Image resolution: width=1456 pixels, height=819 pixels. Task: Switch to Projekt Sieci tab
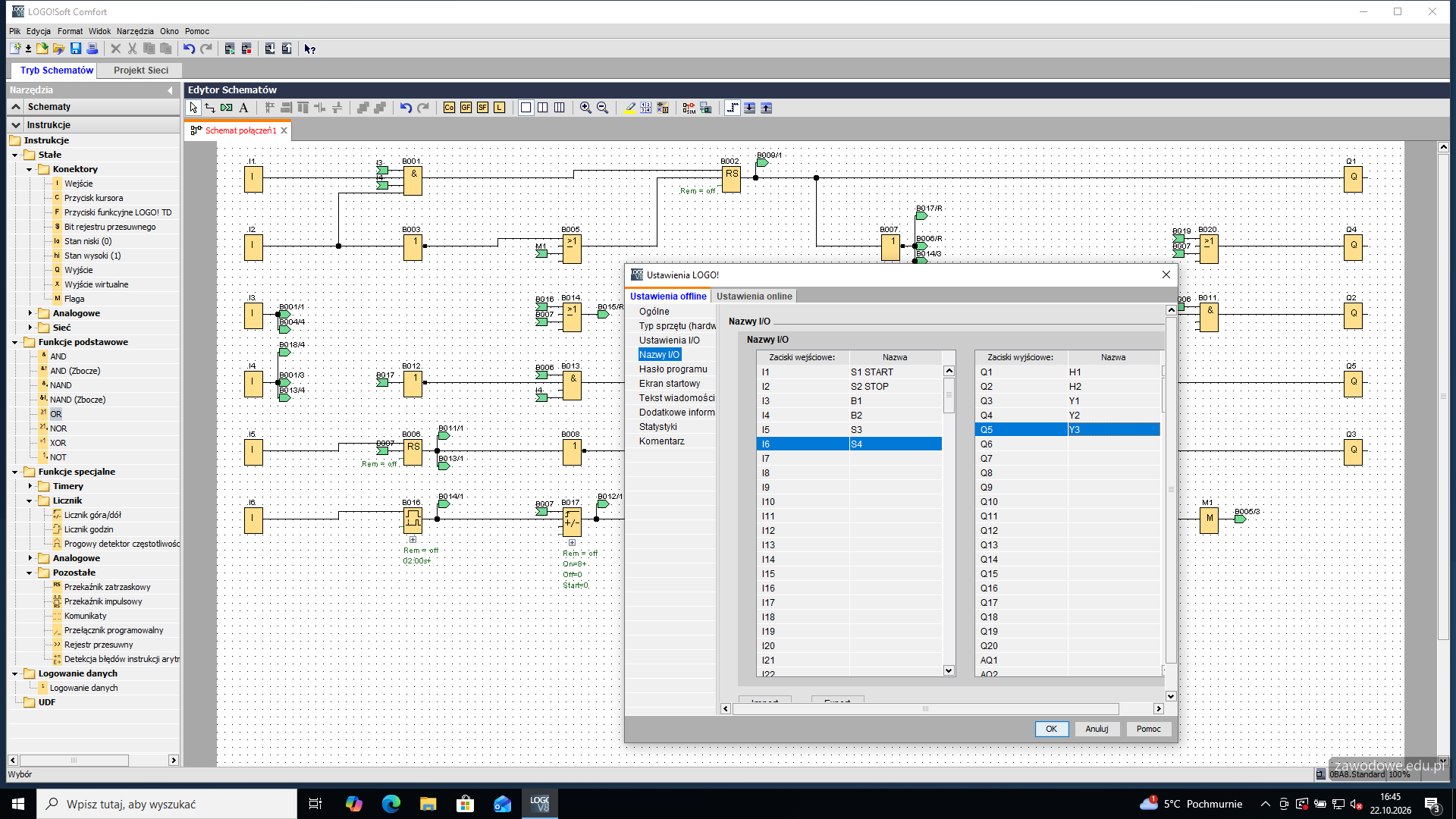click(141, 71)
